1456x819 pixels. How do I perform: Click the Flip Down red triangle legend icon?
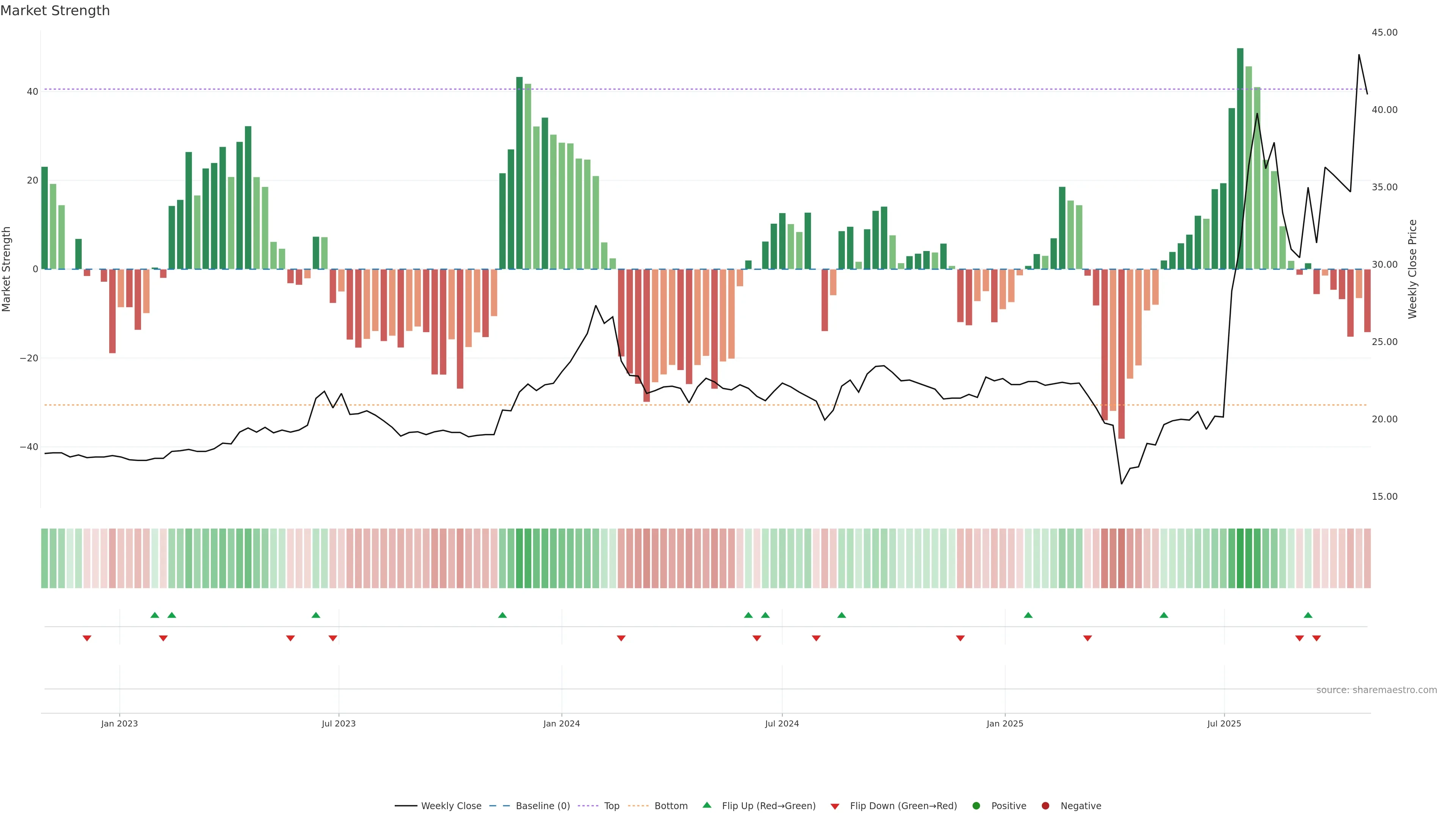[835, 806]
